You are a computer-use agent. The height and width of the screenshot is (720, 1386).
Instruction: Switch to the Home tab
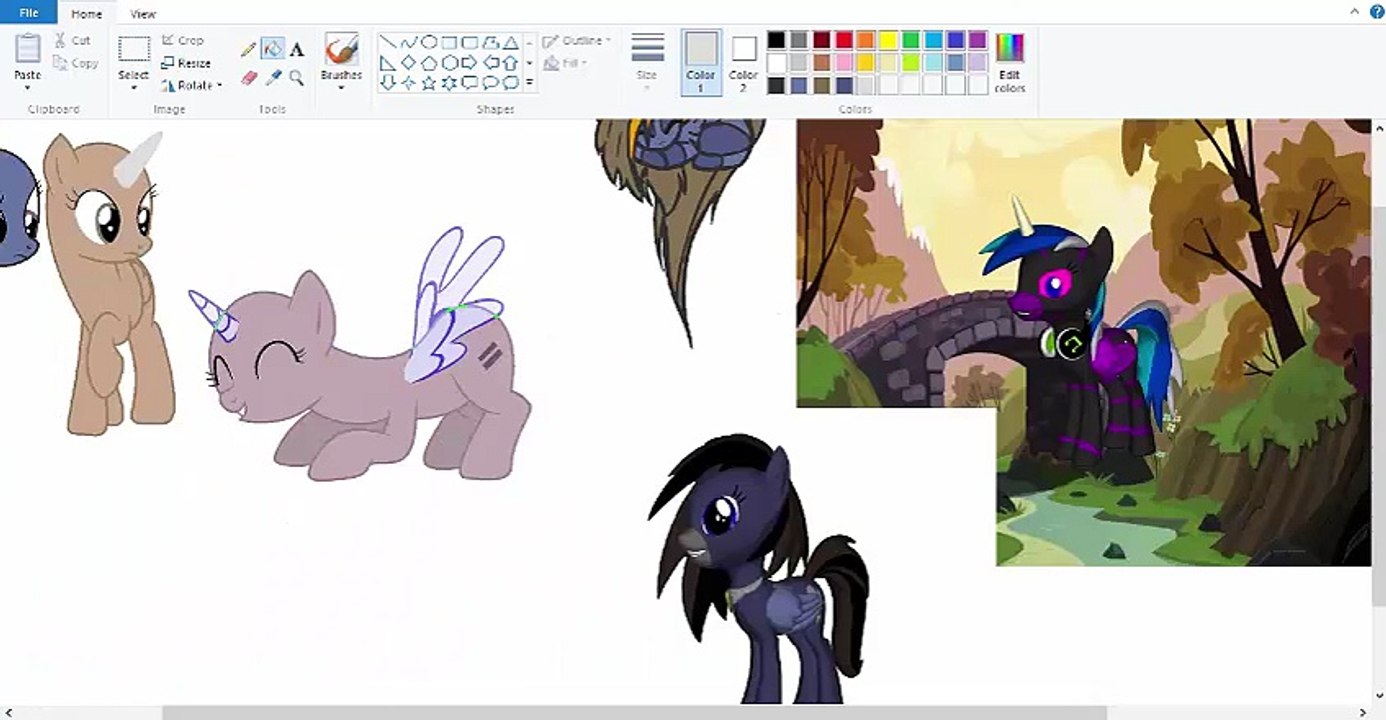coord(87,14)
